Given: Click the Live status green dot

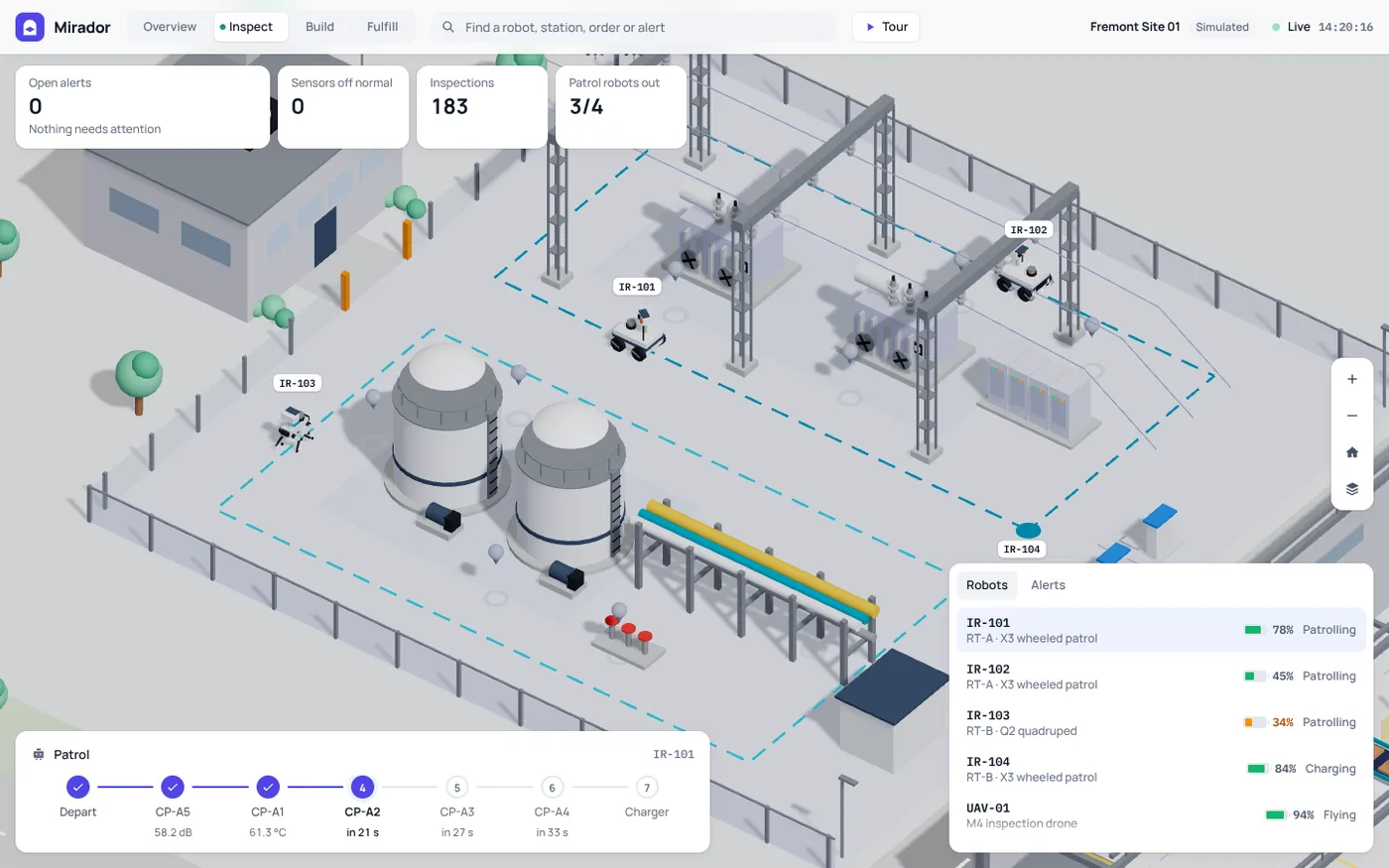Looking at the screenshot, I should point(1276,27).
